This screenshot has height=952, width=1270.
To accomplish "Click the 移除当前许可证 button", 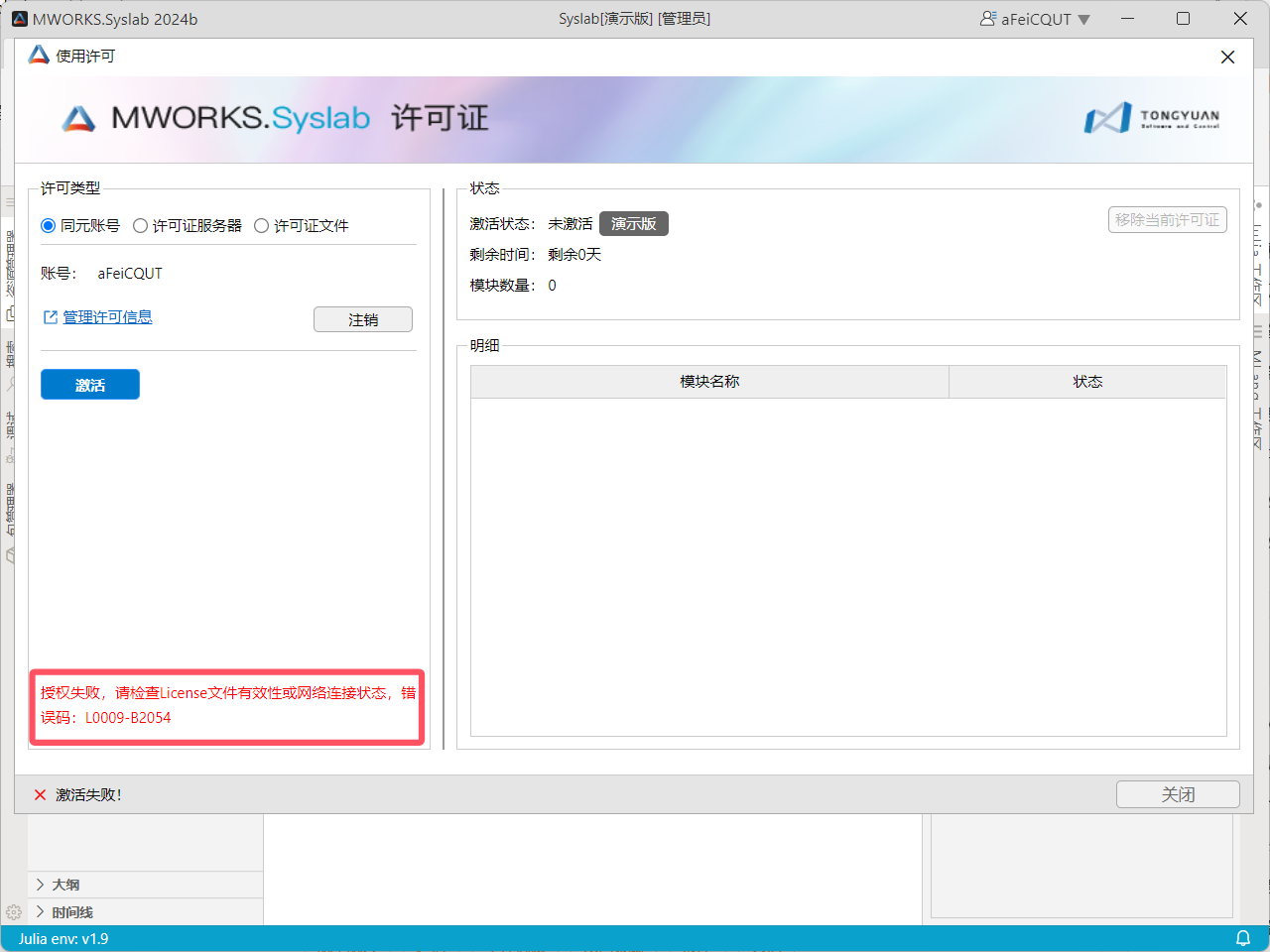I will 1167,220.
